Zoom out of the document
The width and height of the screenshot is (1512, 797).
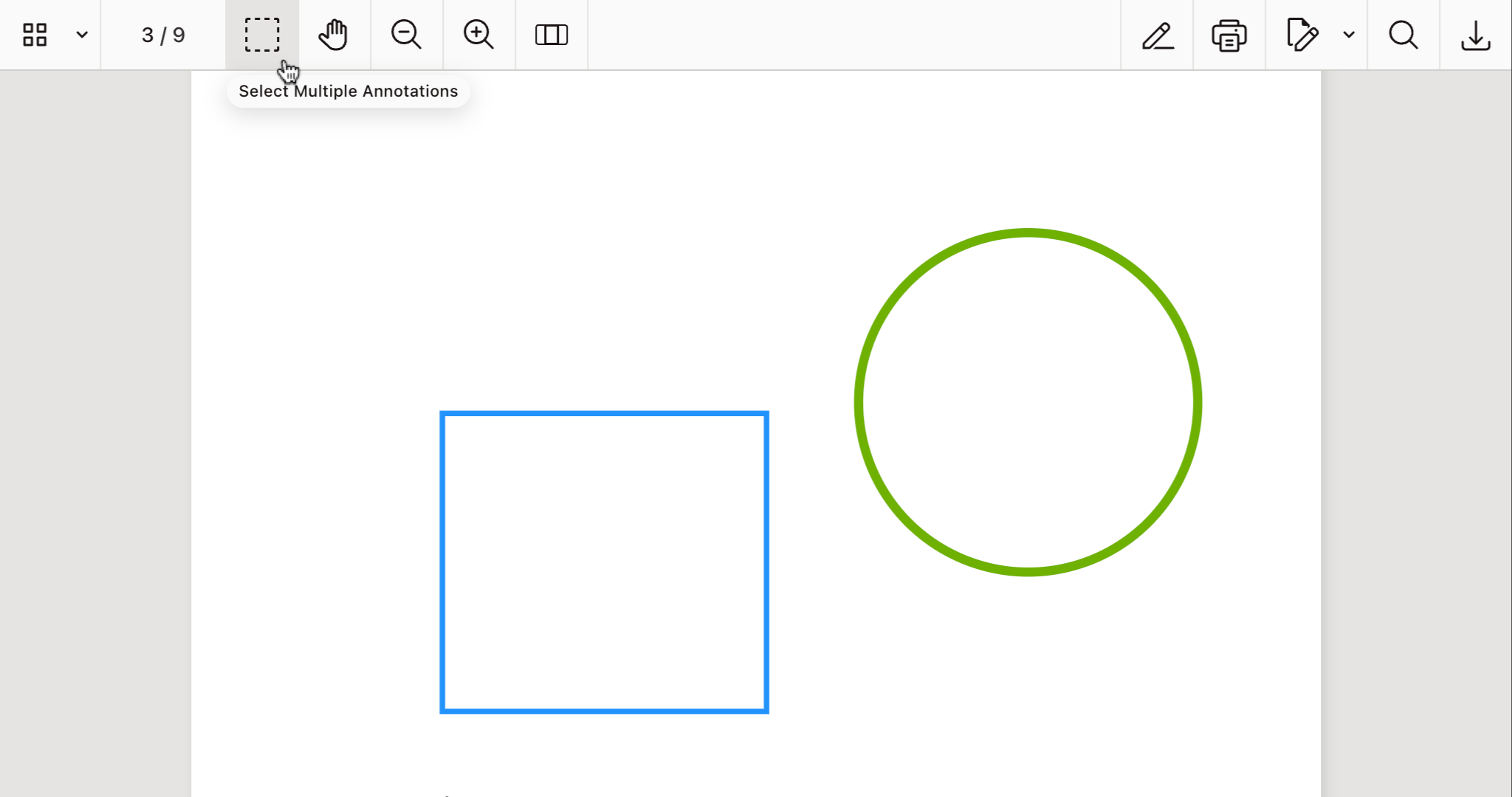coord(407,34)
